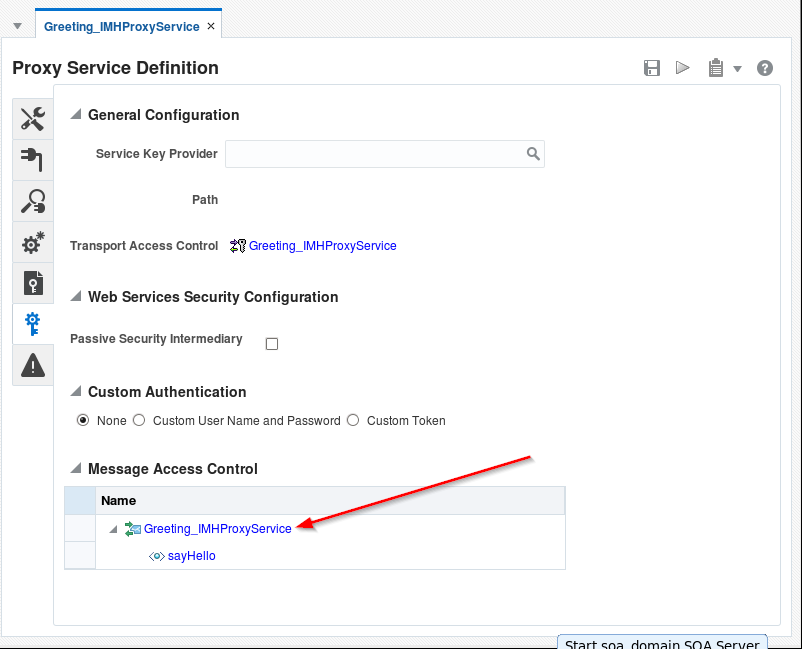Enable Passive Security Intermediary checkbox
This screenshot has width=802, height=649.
[272, 344]
